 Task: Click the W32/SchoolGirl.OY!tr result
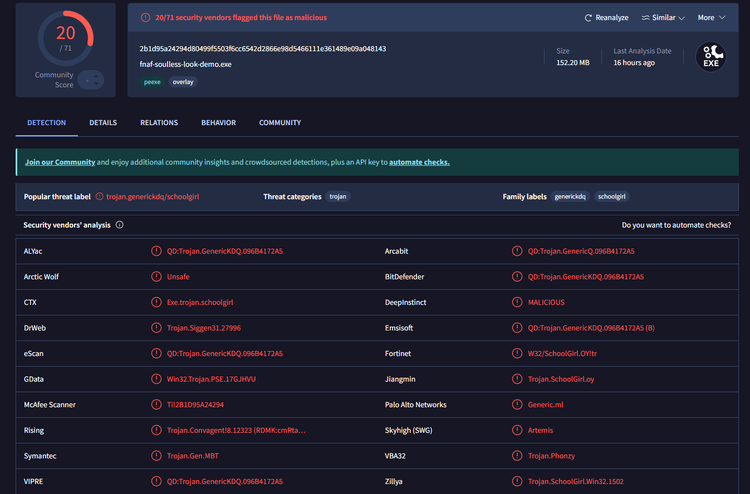click(x=562, y=353)
